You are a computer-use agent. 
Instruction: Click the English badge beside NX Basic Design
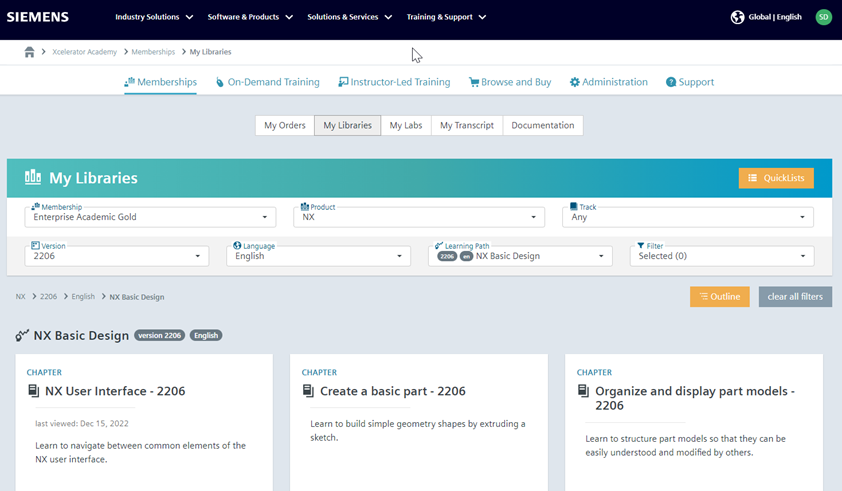point(206,335)
